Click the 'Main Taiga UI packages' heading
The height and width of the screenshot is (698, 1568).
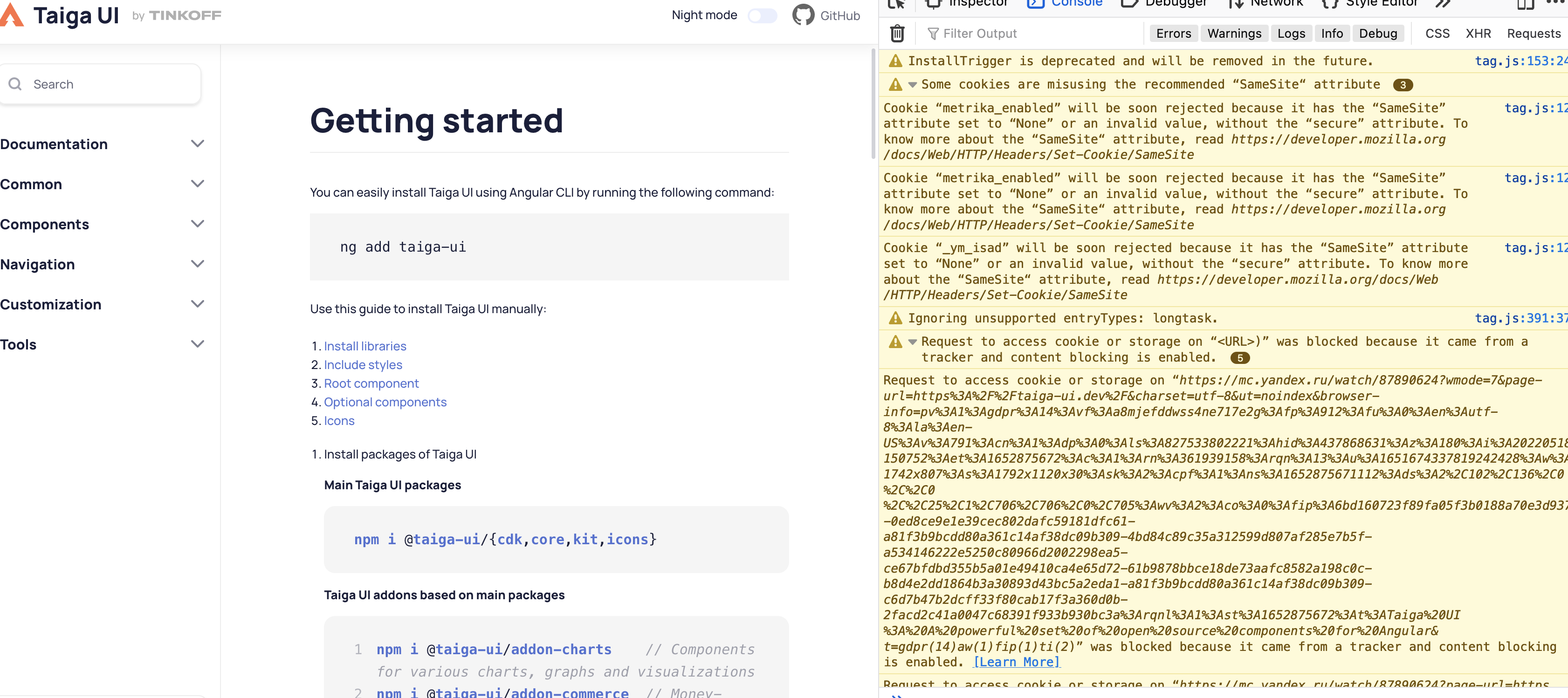tap(392, 485)
